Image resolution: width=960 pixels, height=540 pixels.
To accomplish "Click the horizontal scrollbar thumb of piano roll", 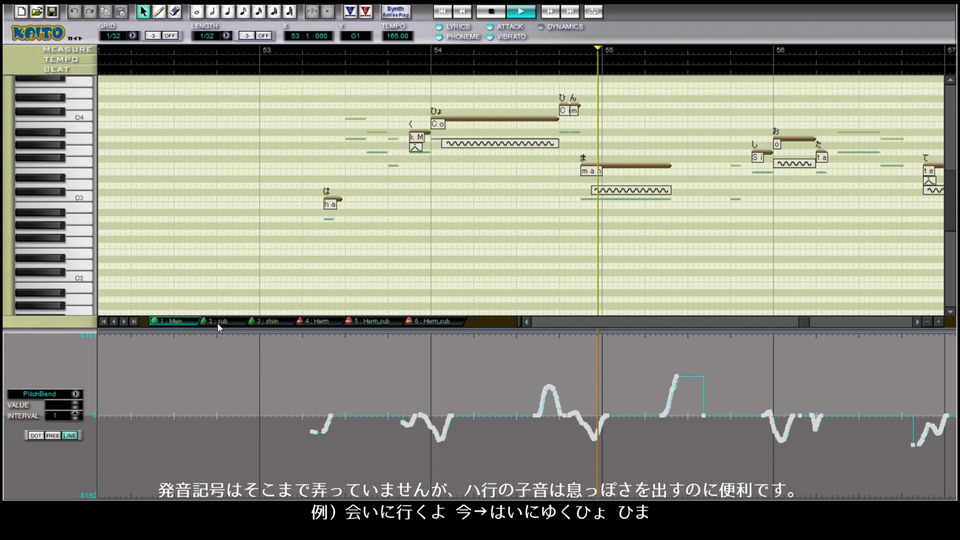I will click(804, 321).
